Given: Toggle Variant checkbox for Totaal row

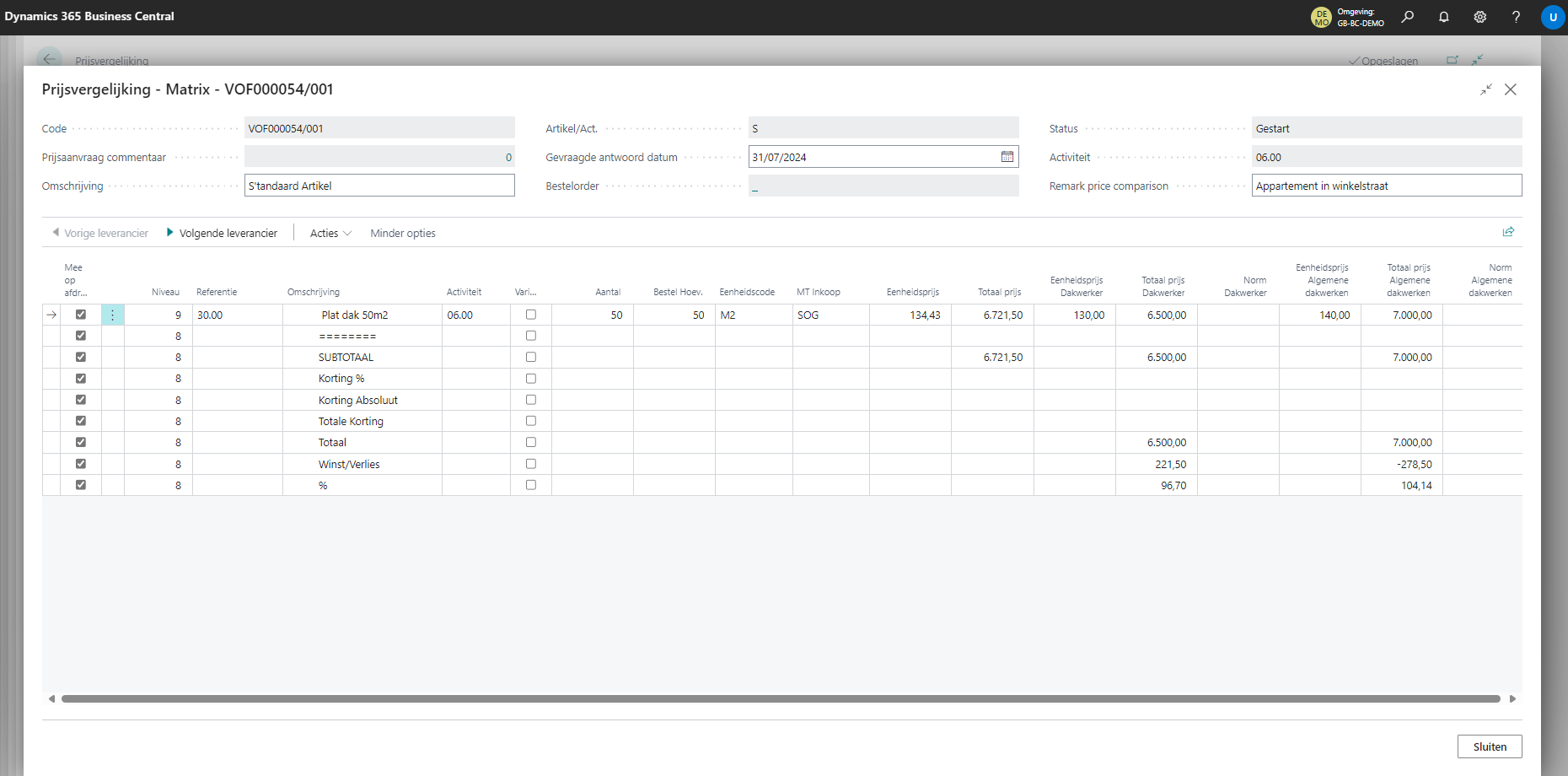Looking at the screenshot, I should click(531, 442).
